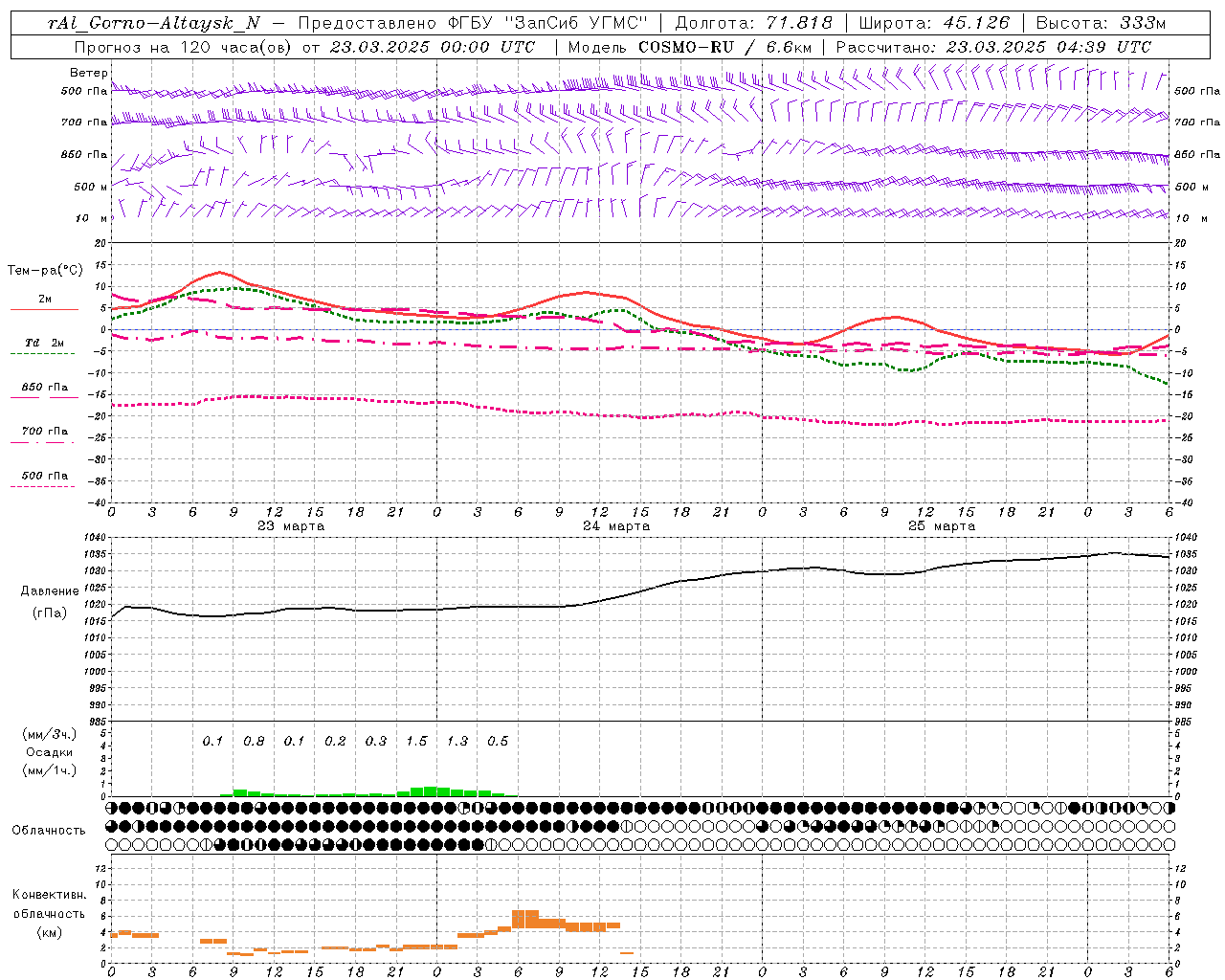This screenshot has height=980, width=1225.
Task: Click the calculation time 23.03.2025 04:39 UTC
Action: click(x=1049, y=47)
